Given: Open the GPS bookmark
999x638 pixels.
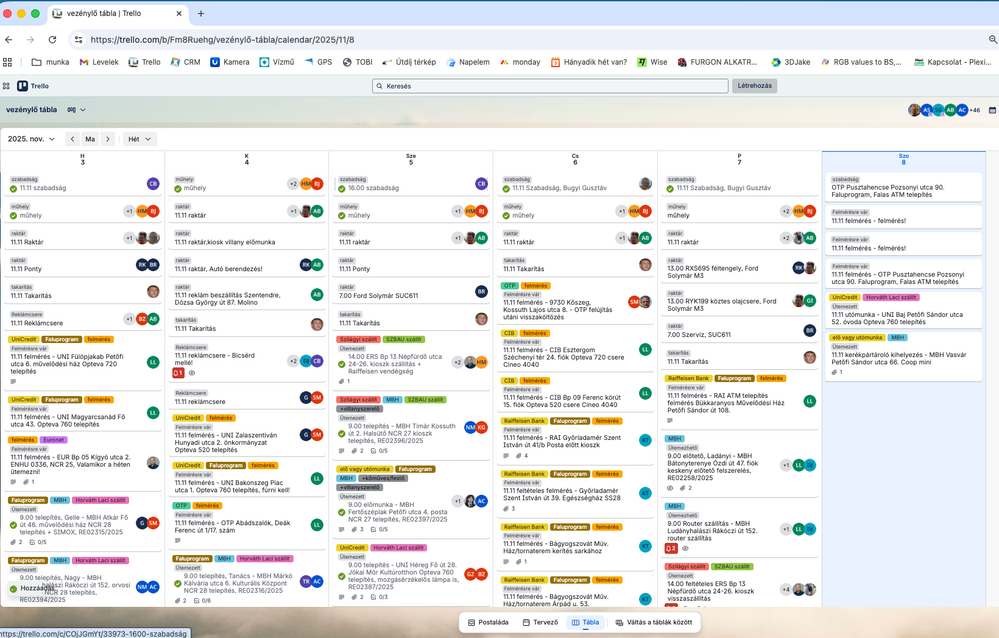Looking at the screenshot, I should pos(318,62).
